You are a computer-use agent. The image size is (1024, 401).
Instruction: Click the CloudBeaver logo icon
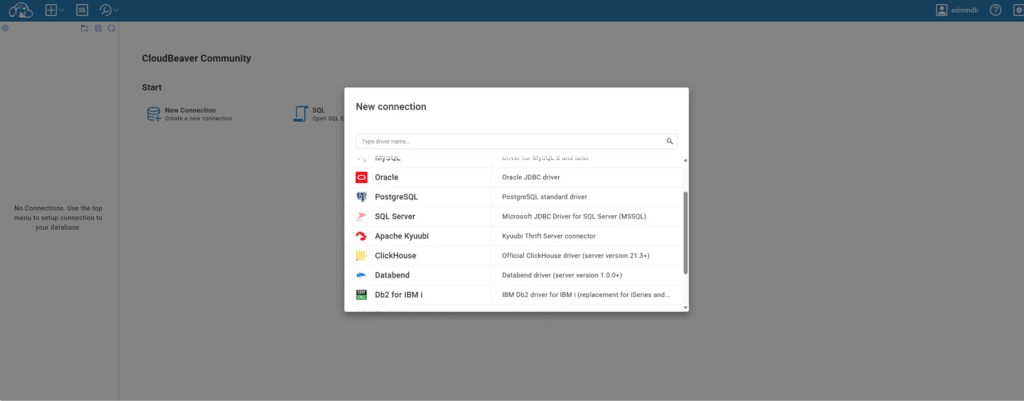21,10
